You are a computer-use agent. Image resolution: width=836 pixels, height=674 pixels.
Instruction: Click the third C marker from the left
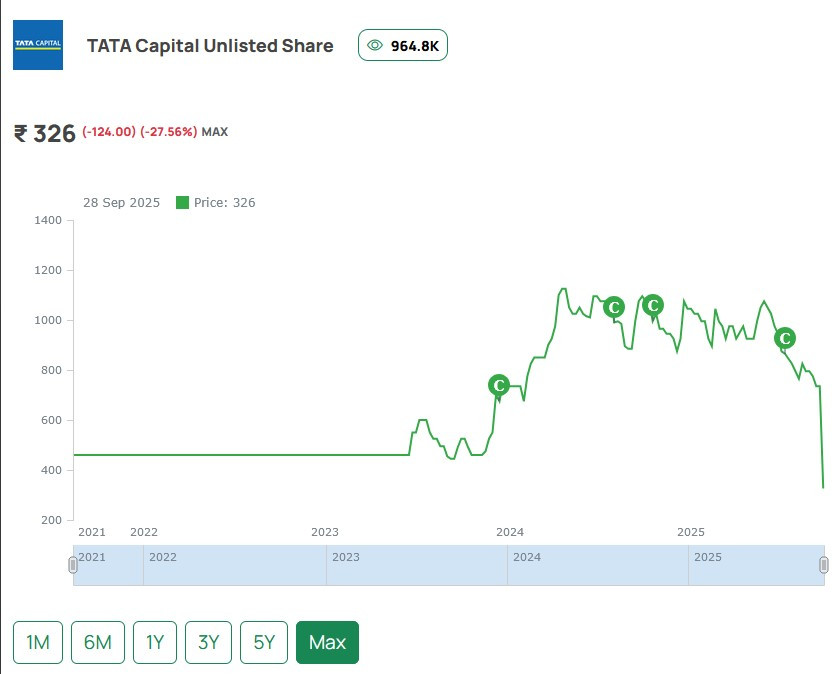(x=653, y=305)
